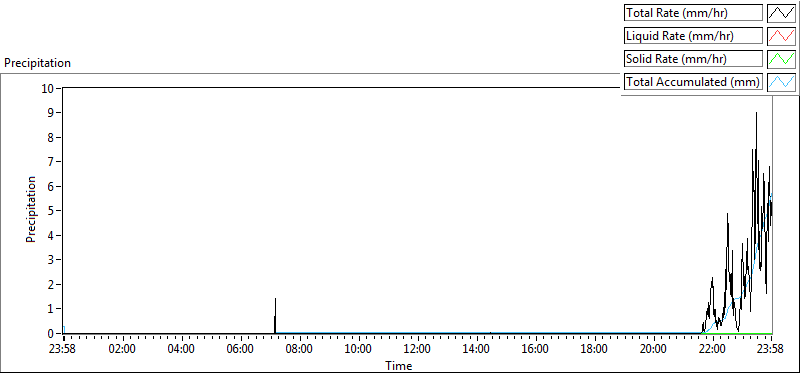Click the 04:00 time tick label
800x373 pixels.
point(182,350)
